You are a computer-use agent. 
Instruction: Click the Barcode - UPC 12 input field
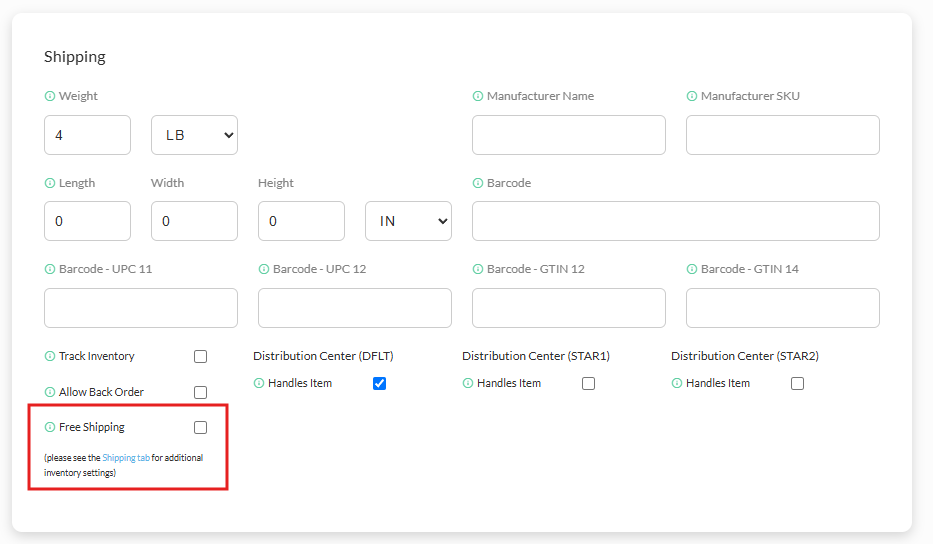355,308
